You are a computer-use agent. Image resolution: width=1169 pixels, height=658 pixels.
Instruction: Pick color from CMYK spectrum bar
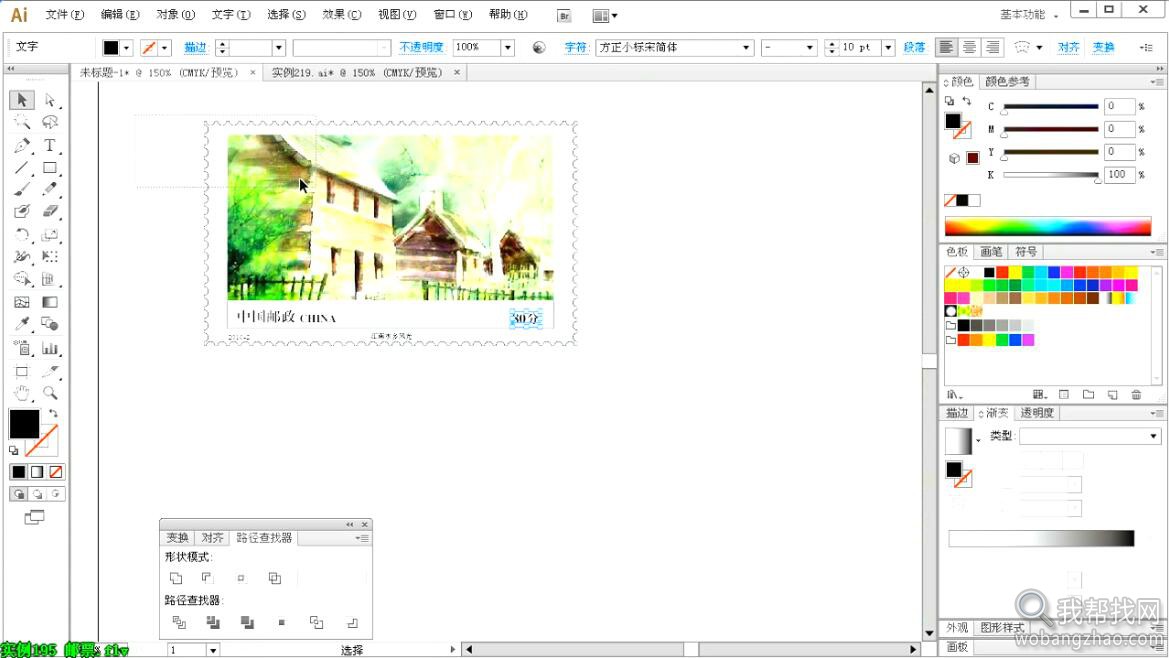pos(1047,226)
